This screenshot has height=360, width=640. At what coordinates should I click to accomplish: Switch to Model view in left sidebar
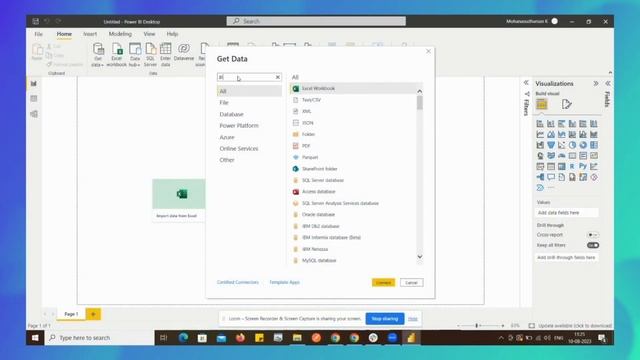click(x=34, y=114)
